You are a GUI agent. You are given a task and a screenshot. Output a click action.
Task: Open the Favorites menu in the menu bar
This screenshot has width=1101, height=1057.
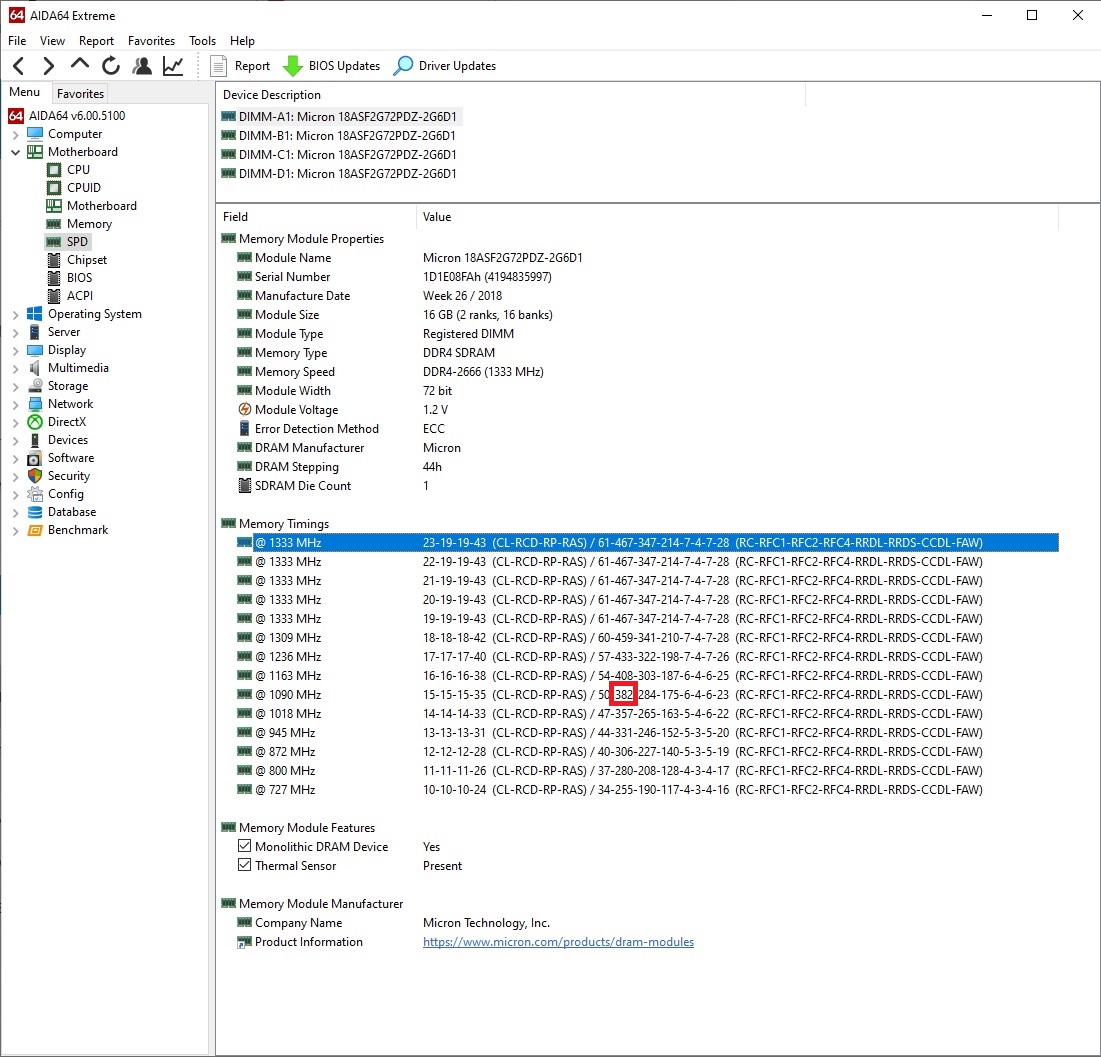(151, 41)
